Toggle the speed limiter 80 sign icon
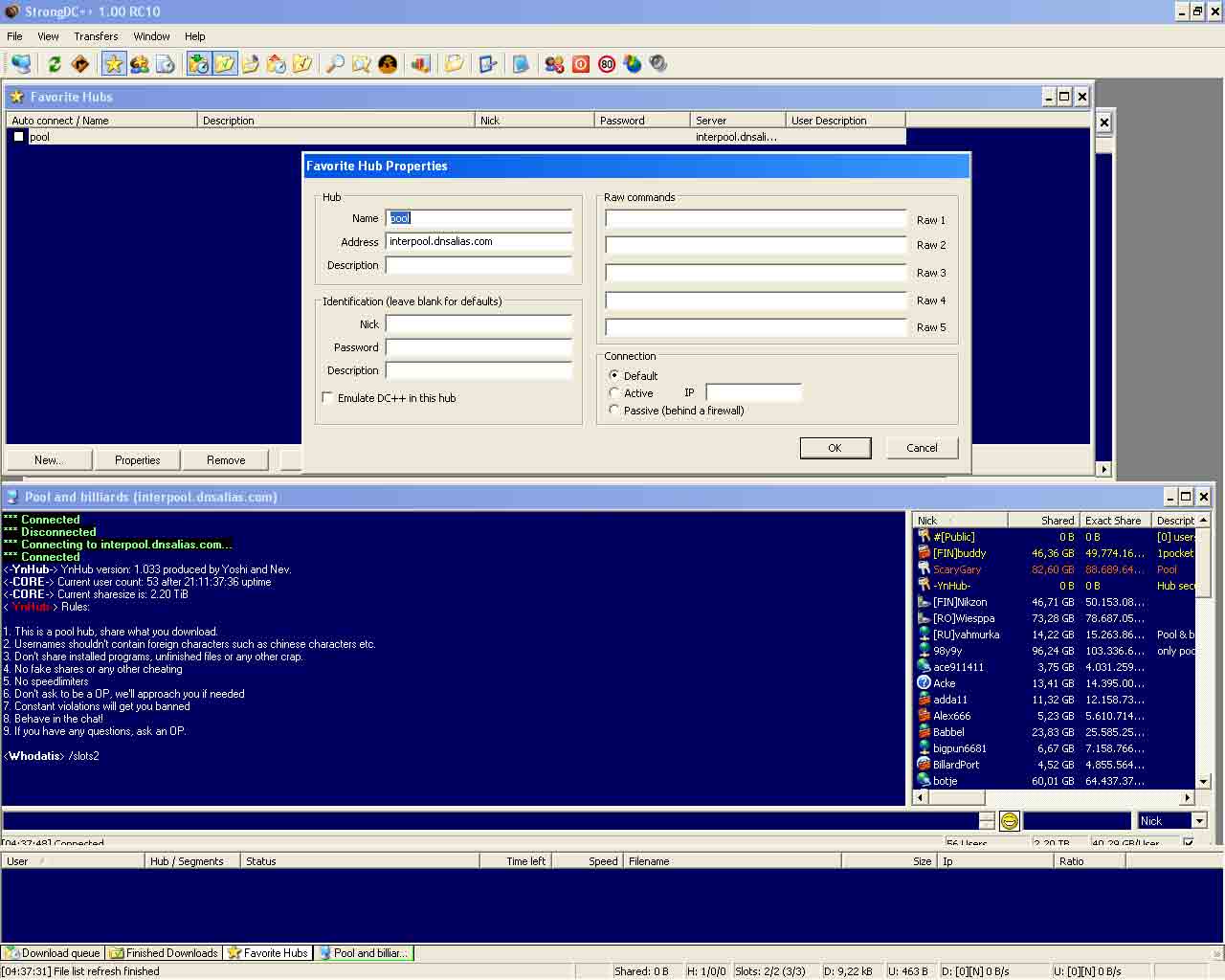This screenshot has height=980, width=1225. [607, 64]
